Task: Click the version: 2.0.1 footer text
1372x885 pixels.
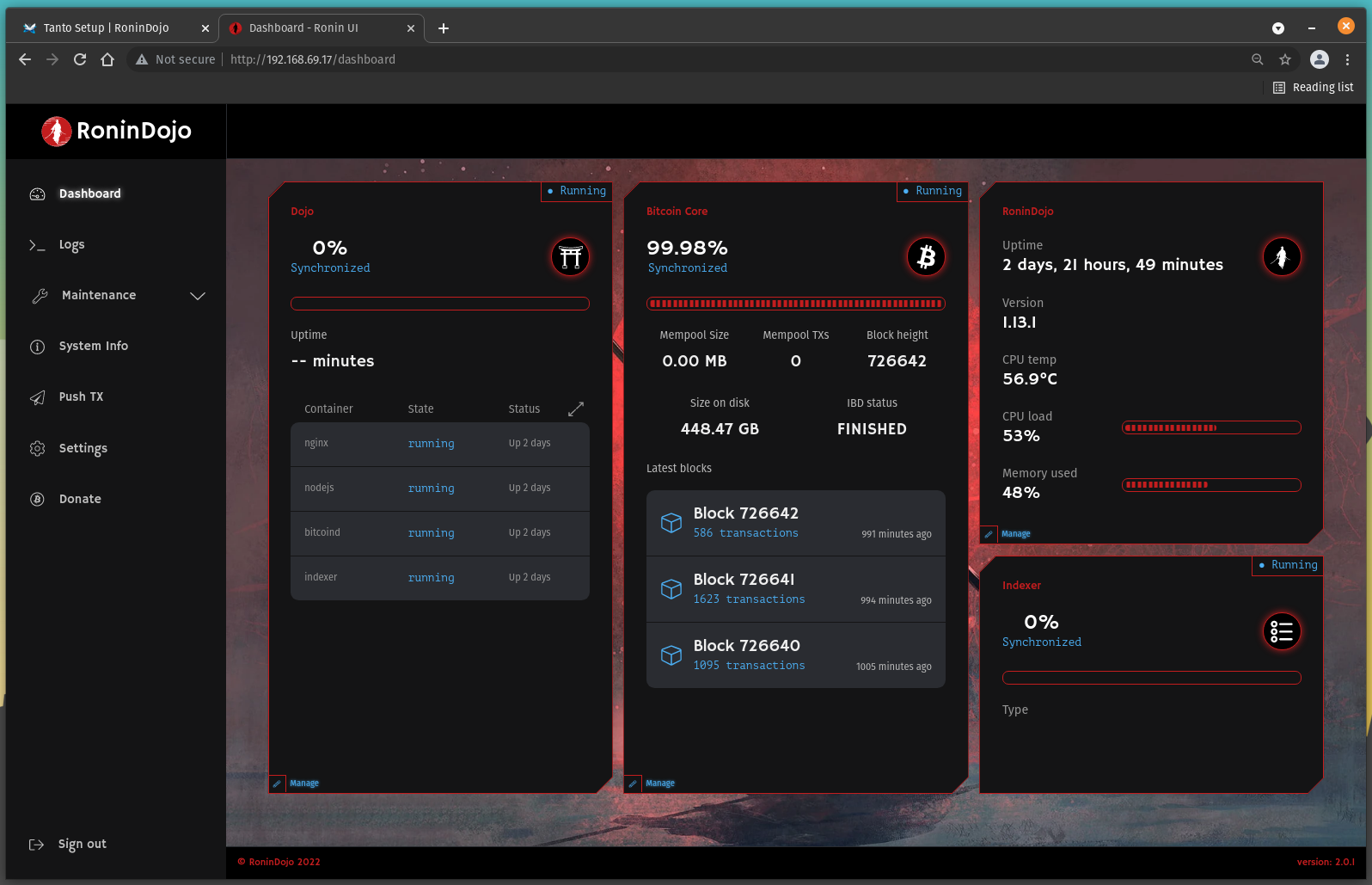Action: [x=1326, y=862]
